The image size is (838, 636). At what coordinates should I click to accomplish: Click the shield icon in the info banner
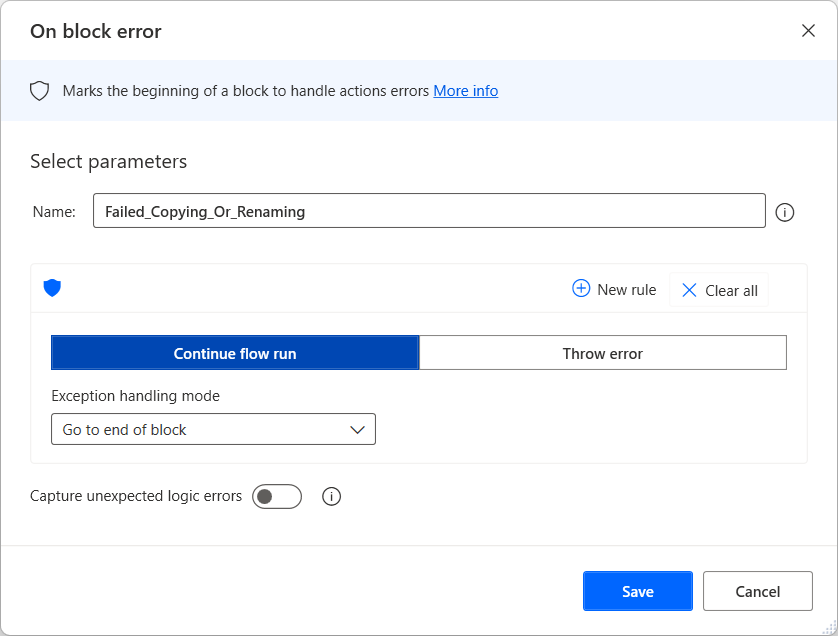39,90
